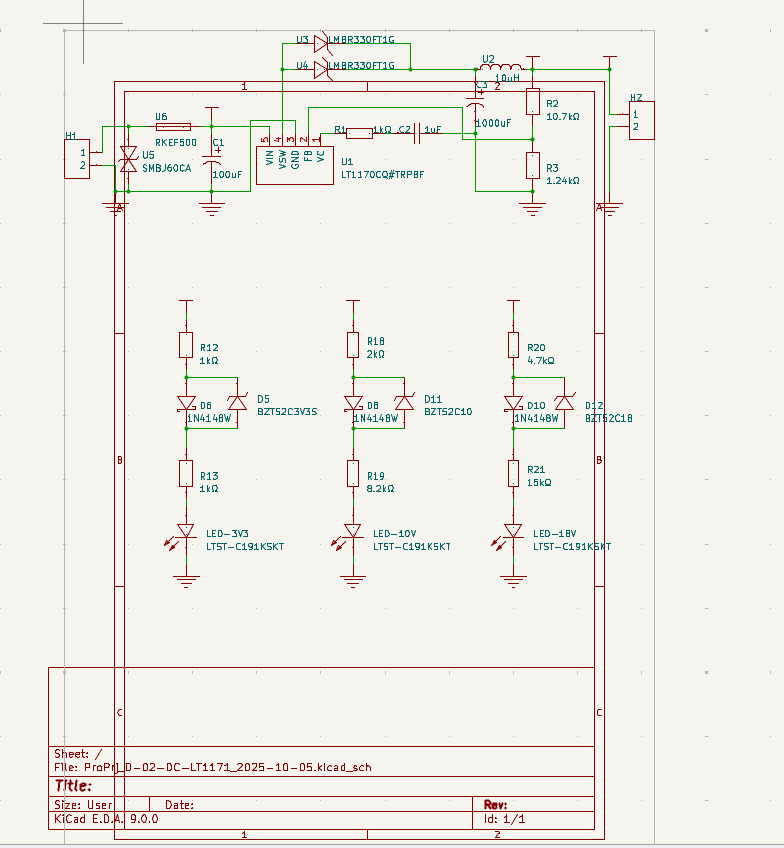Viewport: 784px width, 848px height.
Task: Click the U3 Schottky diode symbol
Action: (321, 43)
